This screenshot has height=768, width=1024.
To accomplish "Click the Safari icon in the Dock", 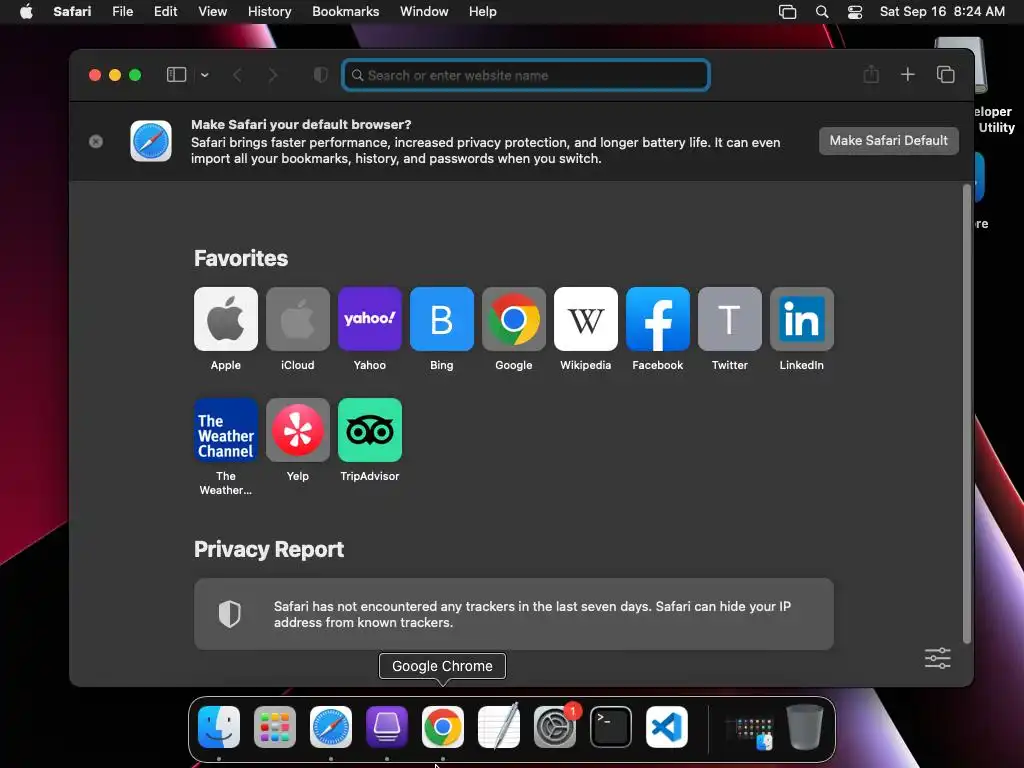I will (331, 726).
